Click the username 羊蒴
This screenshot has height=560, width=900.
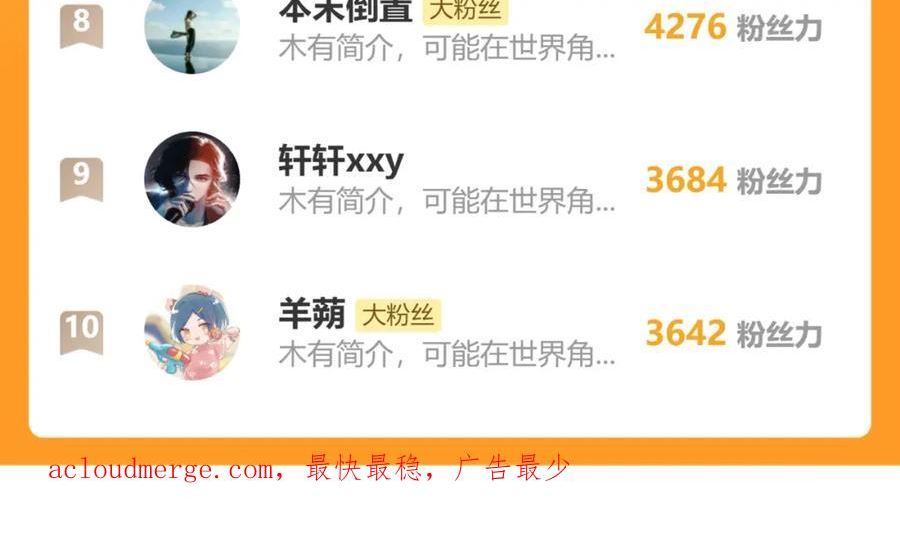[312, 314]
